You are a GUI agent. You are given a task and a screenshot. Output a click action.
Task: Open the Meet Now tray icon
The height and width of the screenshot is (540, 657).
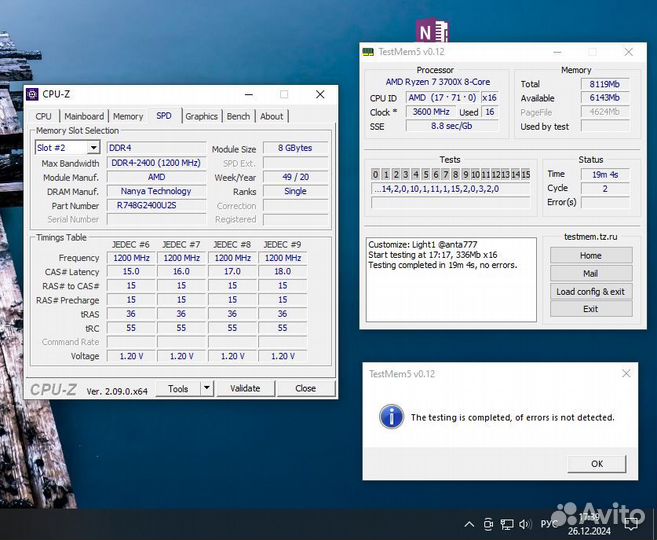(x=488, y=524)
